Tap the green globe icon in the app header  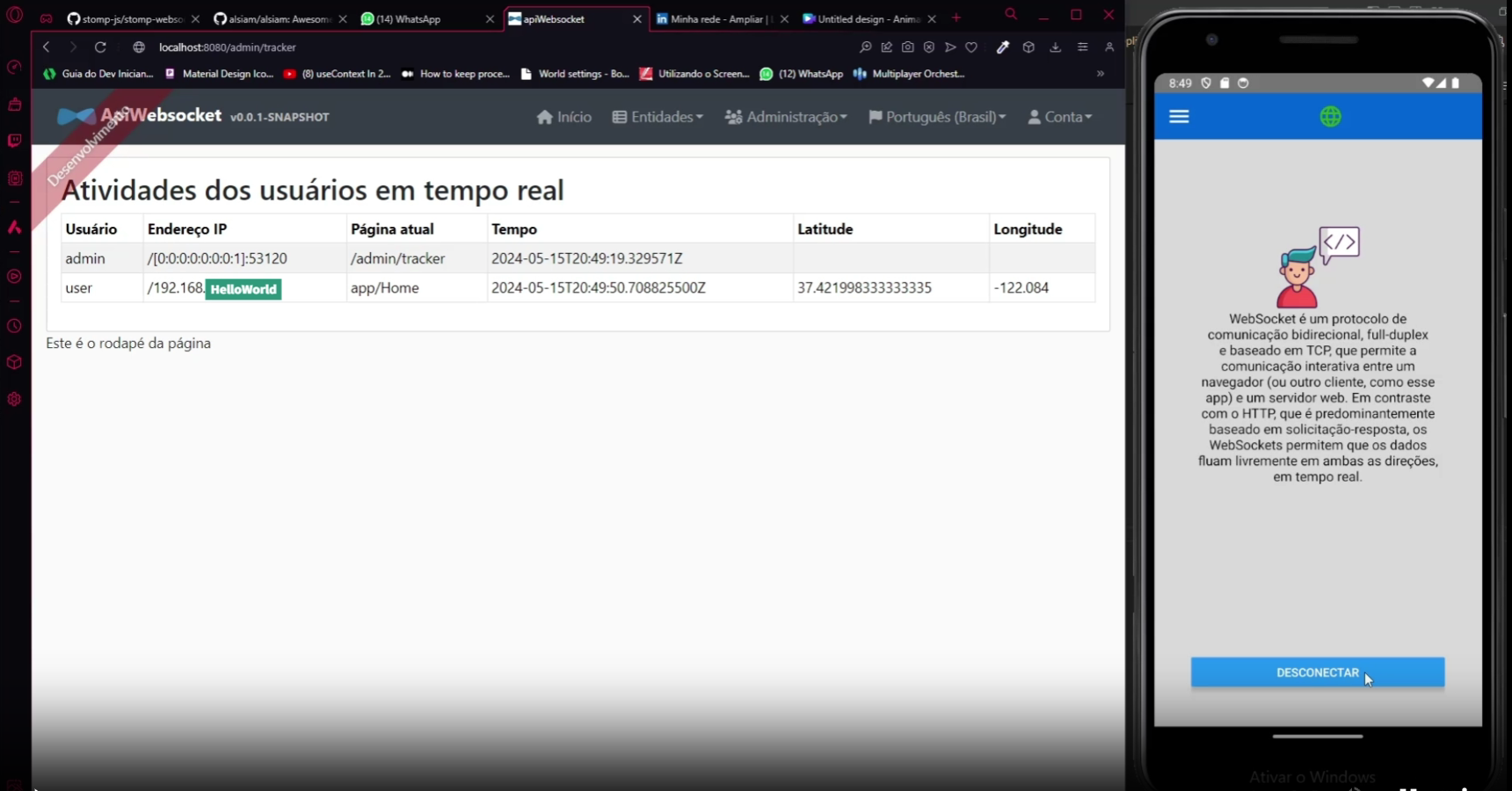click(1330, 117)
